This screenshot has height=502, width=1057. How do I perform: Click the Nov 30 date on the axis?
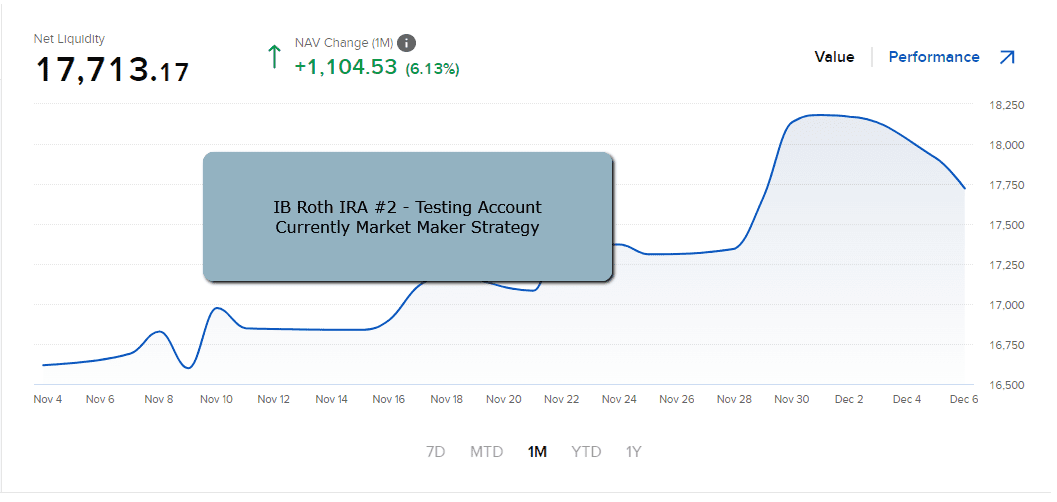coord(791,400)
